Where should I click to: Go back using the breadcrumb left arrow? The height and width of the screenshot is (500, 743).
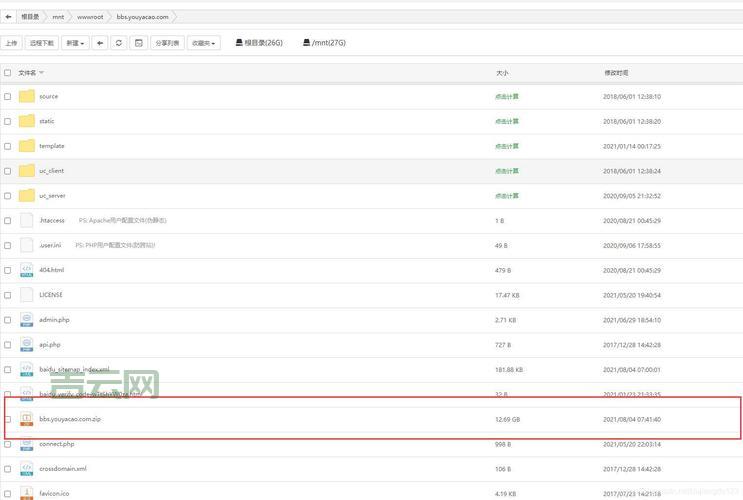(8, 16)
